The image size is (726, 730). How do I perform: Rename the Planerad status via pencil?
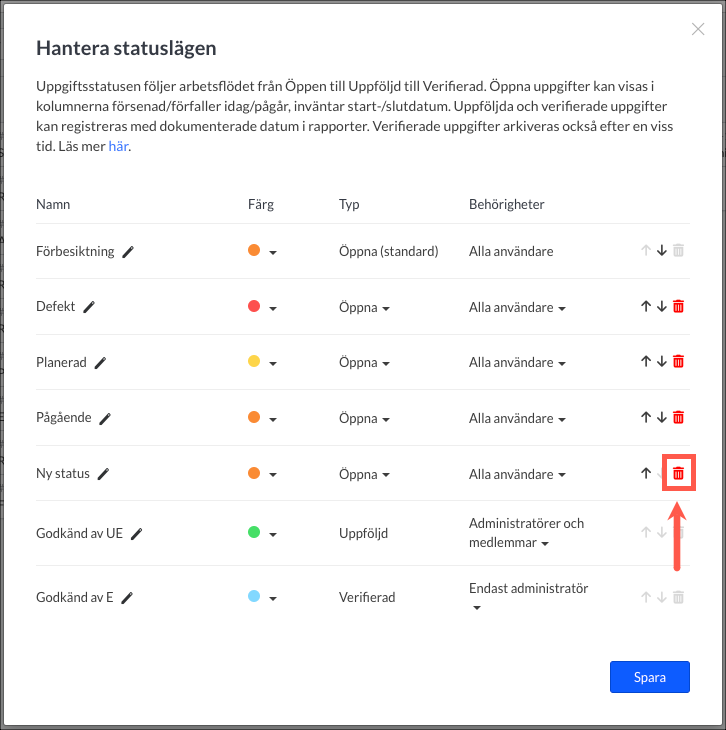pos(100,363)
